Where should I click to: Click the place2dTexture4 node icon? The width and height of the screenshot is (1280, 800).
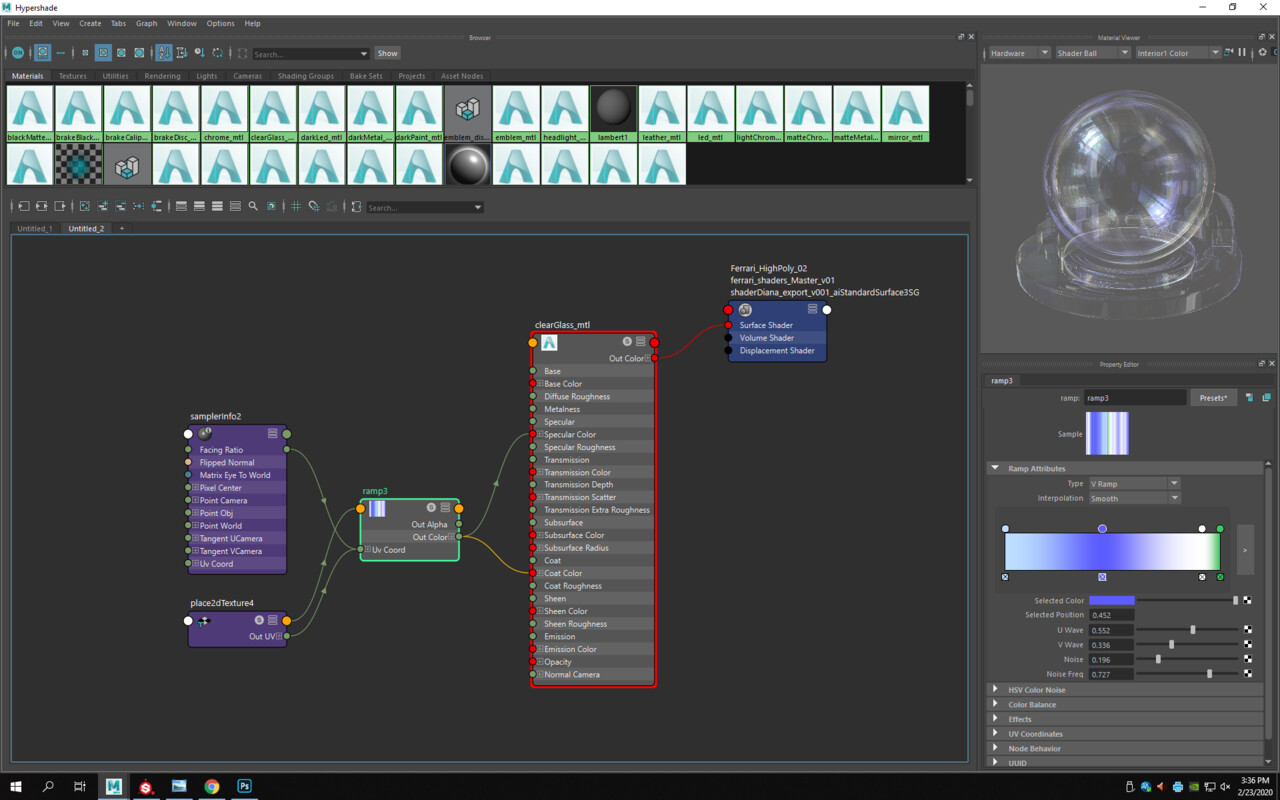point(204,621)
